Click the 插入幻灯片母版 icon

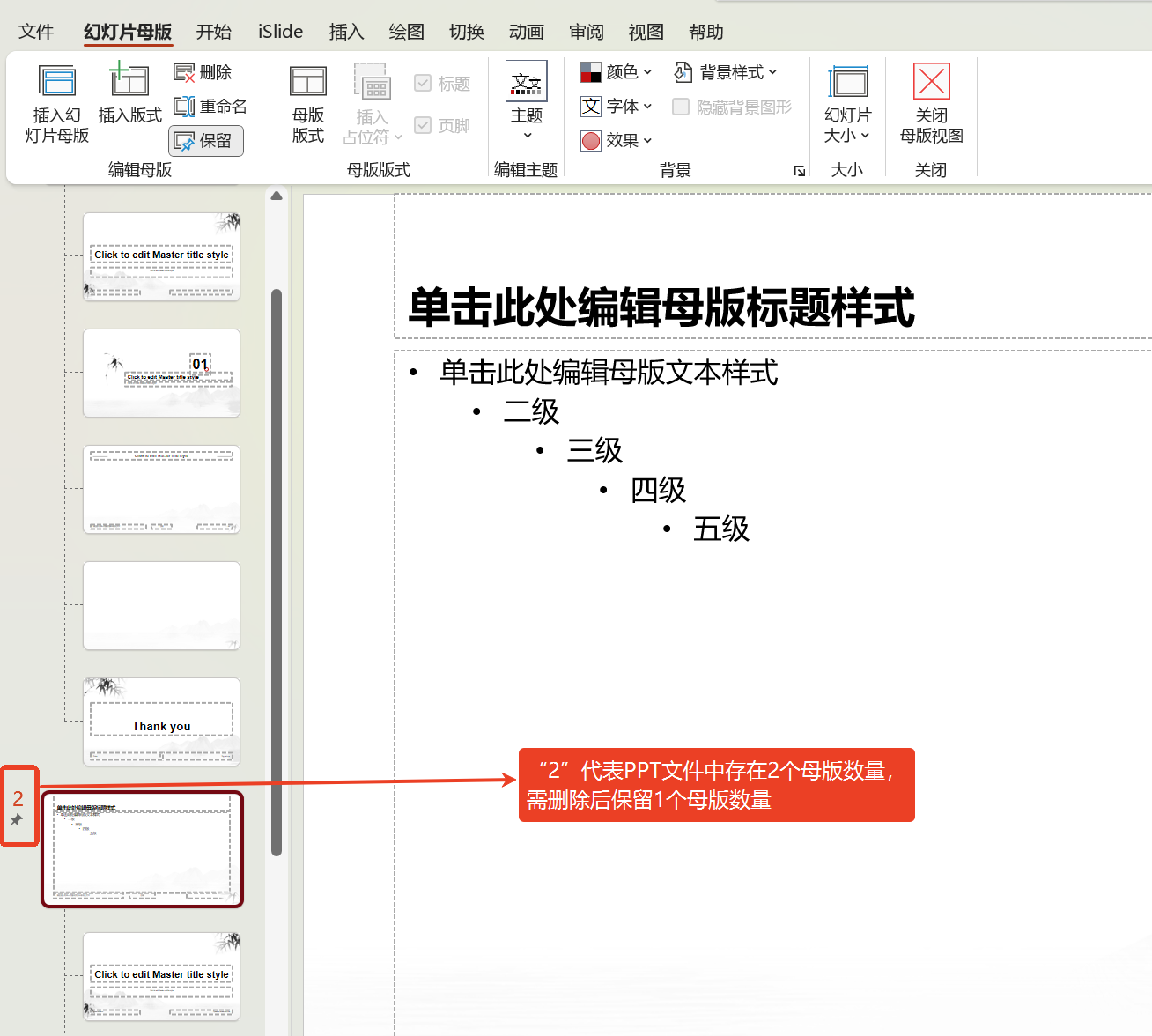tap(57, 82)
